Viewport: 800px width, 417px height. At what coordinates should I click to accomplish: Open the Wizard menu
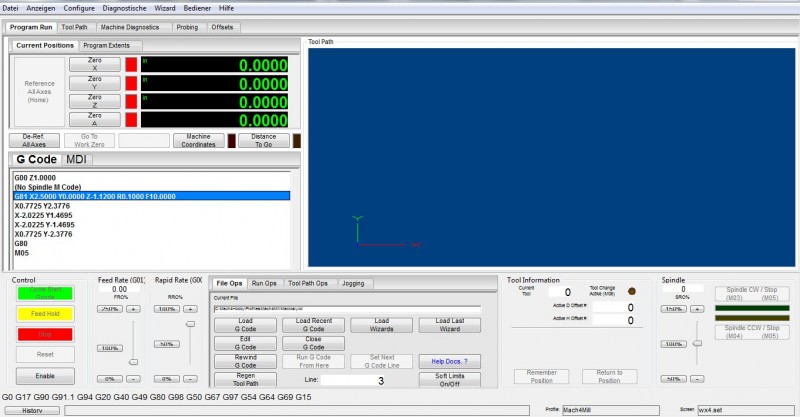click(x=165, y=7)
